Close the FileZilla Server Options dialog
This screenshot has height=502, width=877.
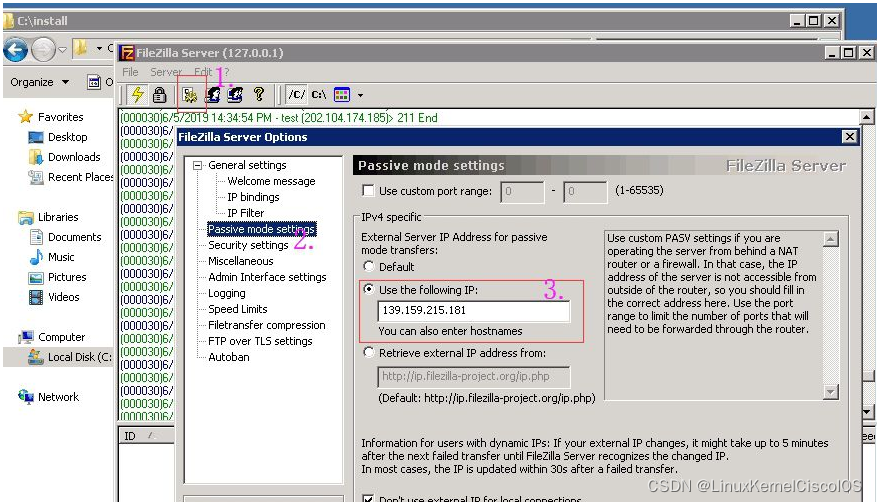tap(850, 136)
